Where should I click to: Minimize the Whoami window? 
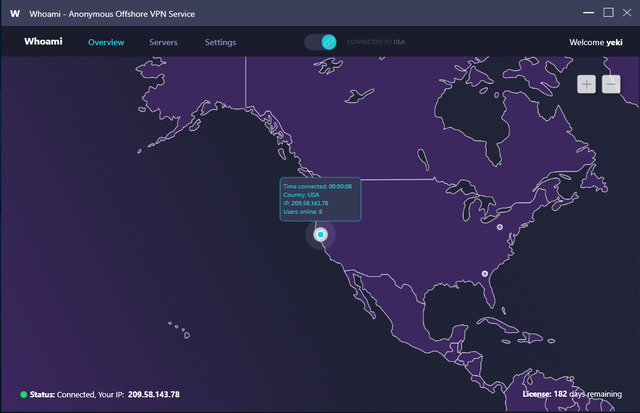tap(588, 13)
